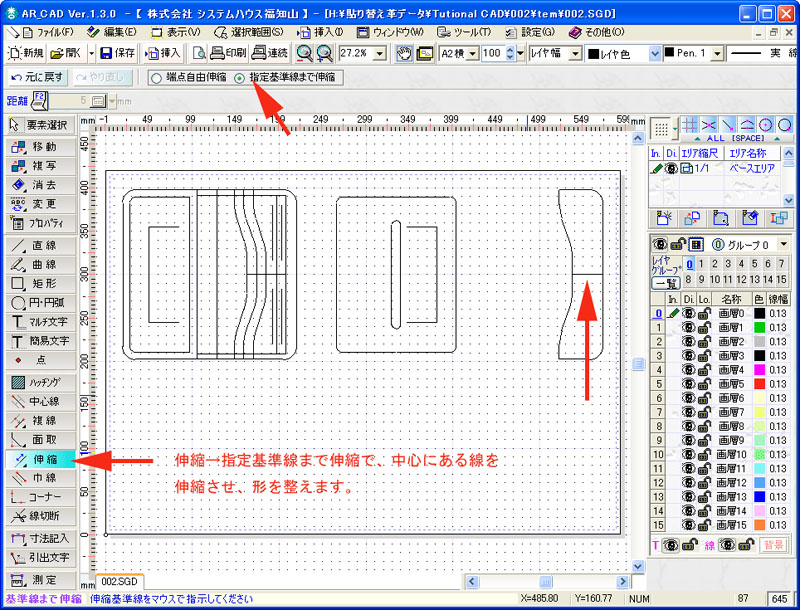Click the magenta color swatch of 画層4

pyautogui.click(x=761, y=369)
